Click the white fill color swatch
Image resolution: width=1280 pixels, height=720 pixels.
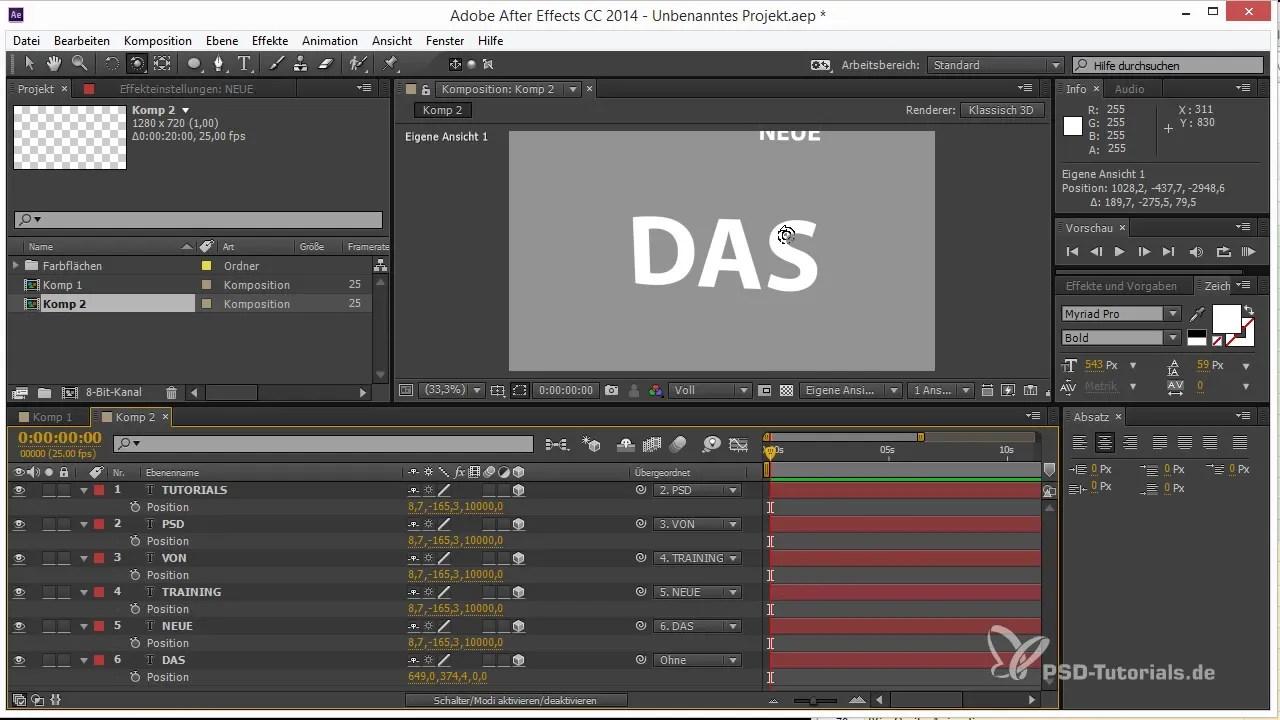(1226, 319)
